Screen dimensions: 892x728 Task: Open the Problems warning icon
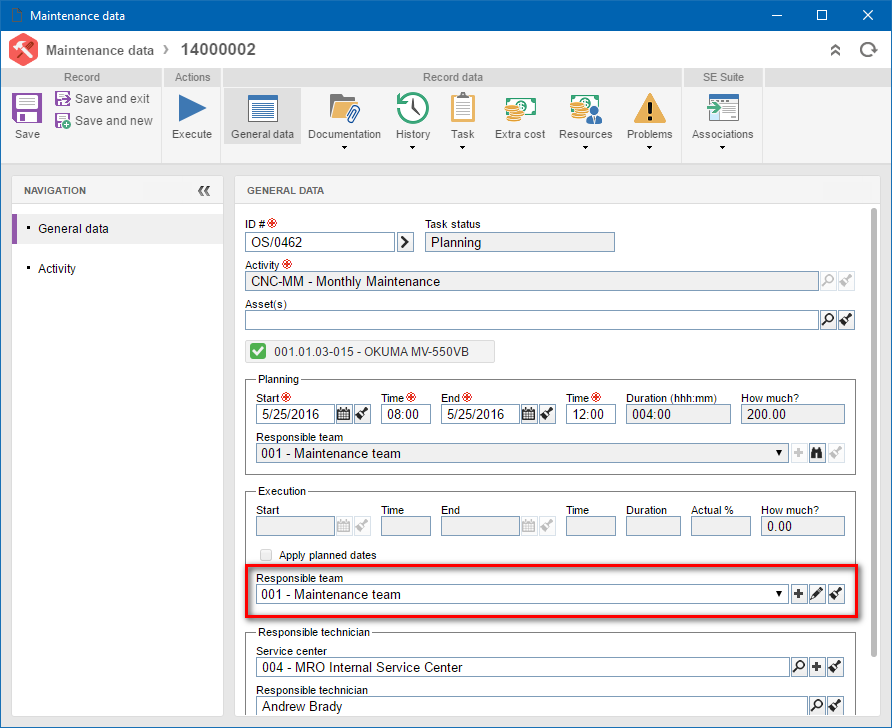(x=649, y=109)
